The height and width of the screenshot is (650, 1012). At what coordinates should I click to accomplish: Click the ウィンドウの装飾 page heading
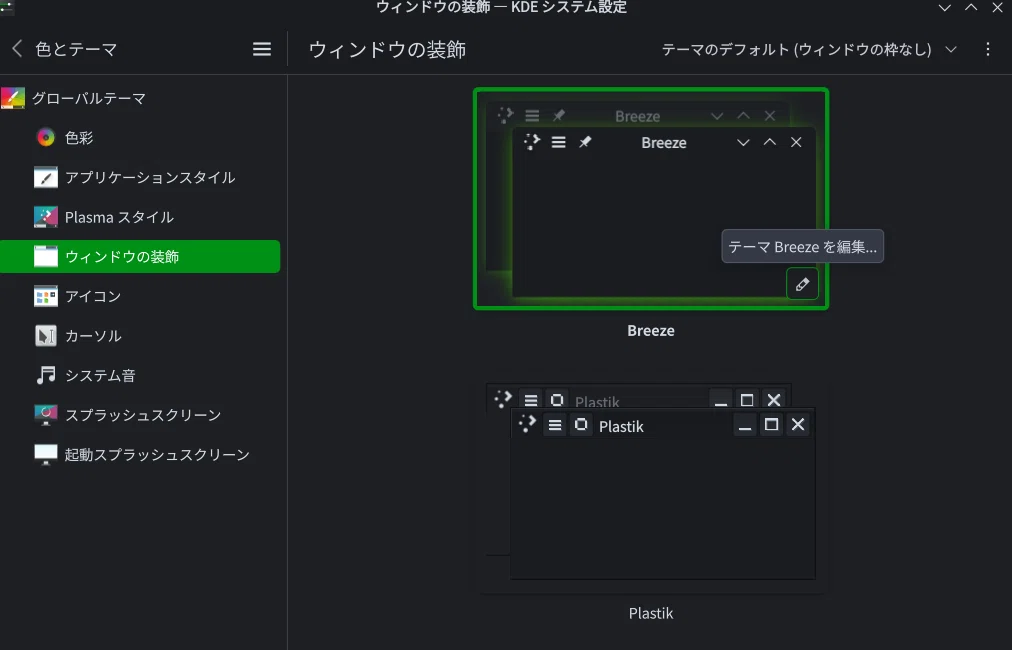[x=387, y=50]
